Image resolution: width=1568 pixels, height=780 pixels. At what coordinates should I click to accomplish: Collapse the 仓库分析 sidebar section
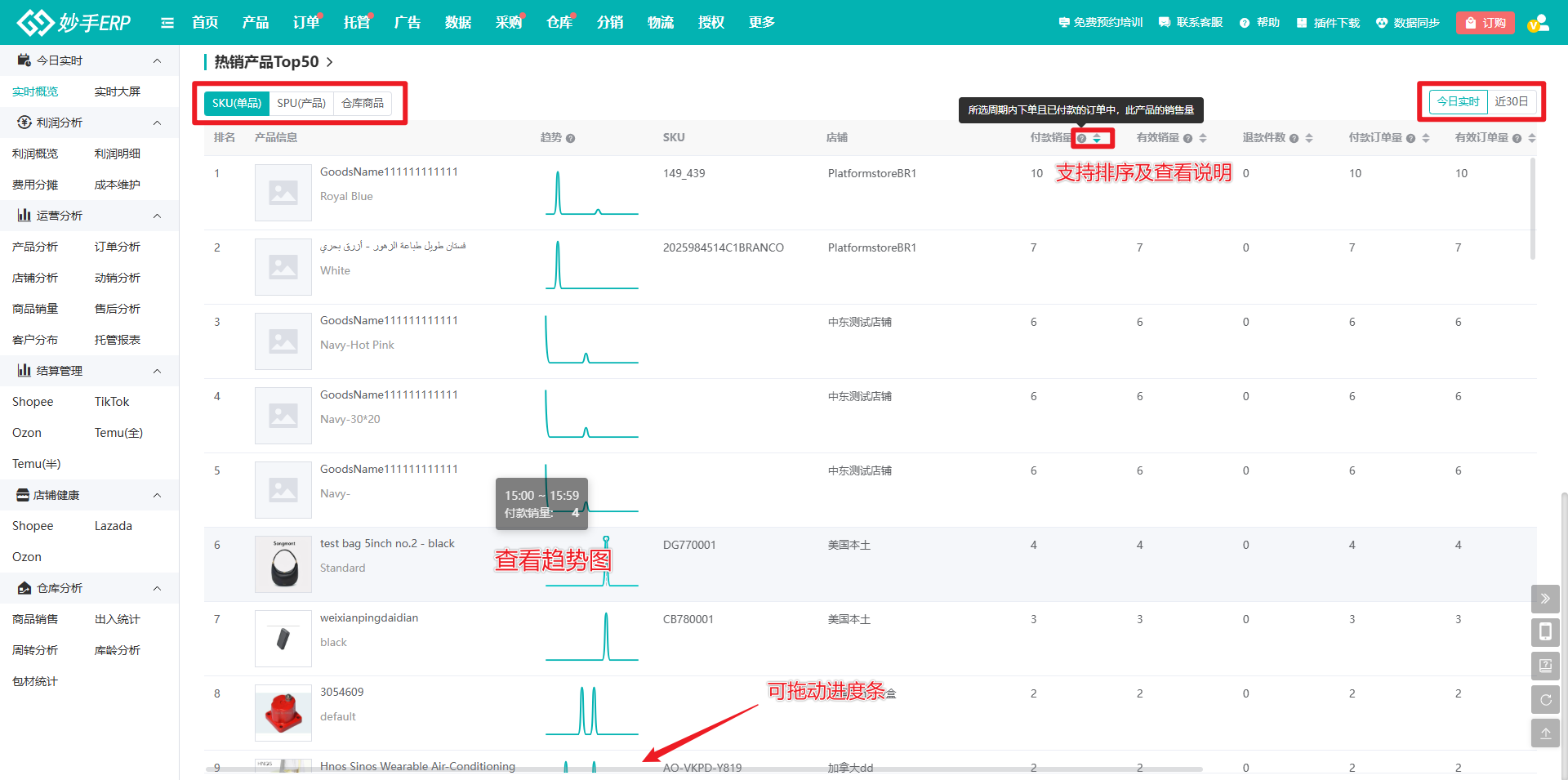coord(157,588)
